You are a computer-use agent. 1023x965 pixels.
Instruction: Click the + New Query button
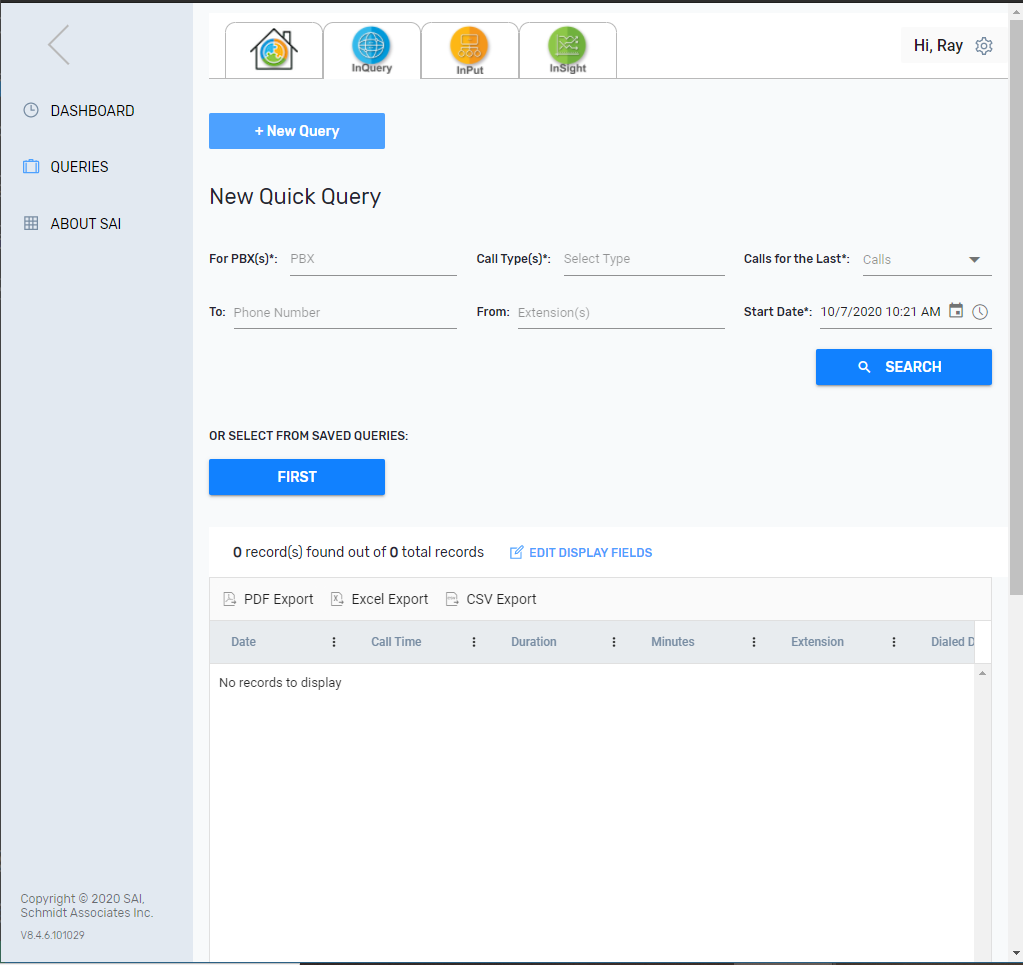[x=297, y=131]
